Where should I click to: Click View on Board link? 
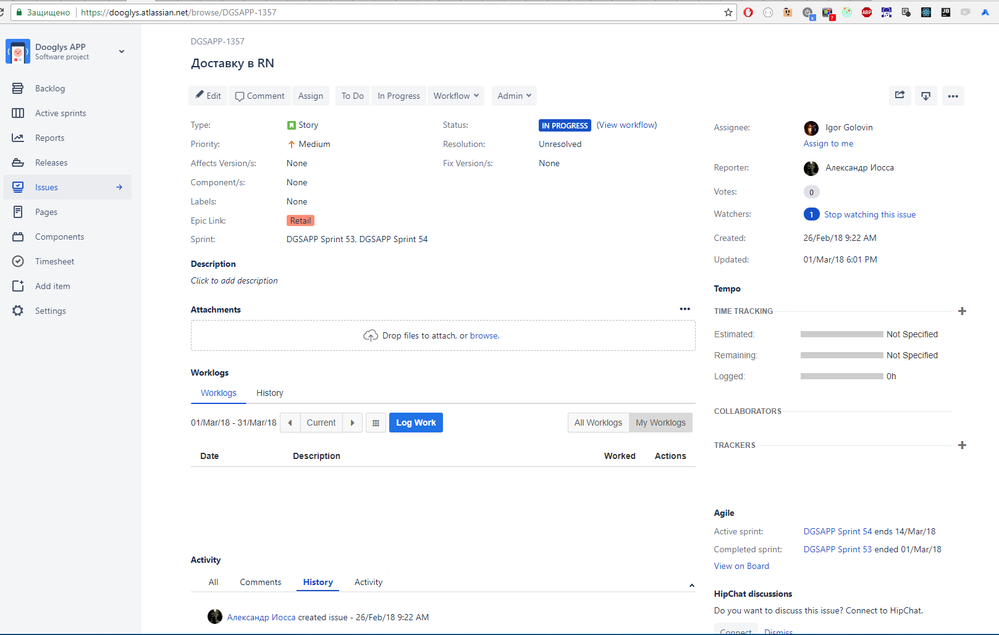(741, 566)
